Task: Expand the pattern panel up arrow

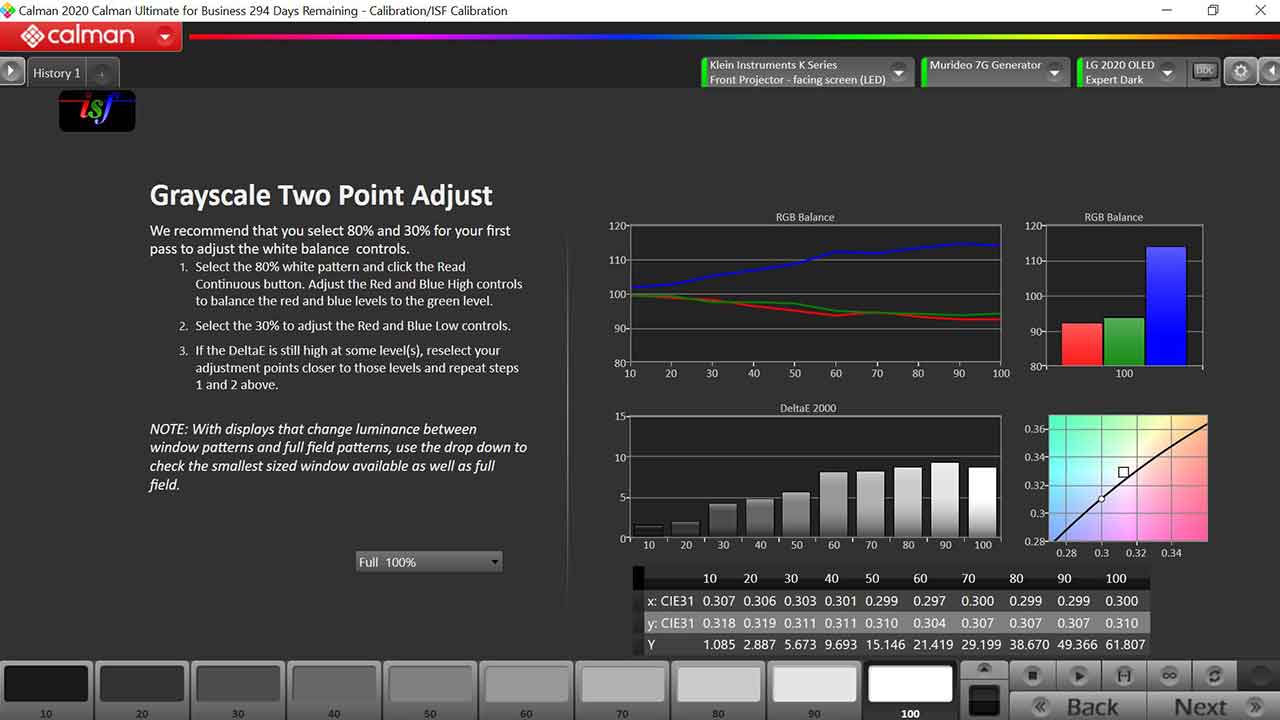Action: 984,669
